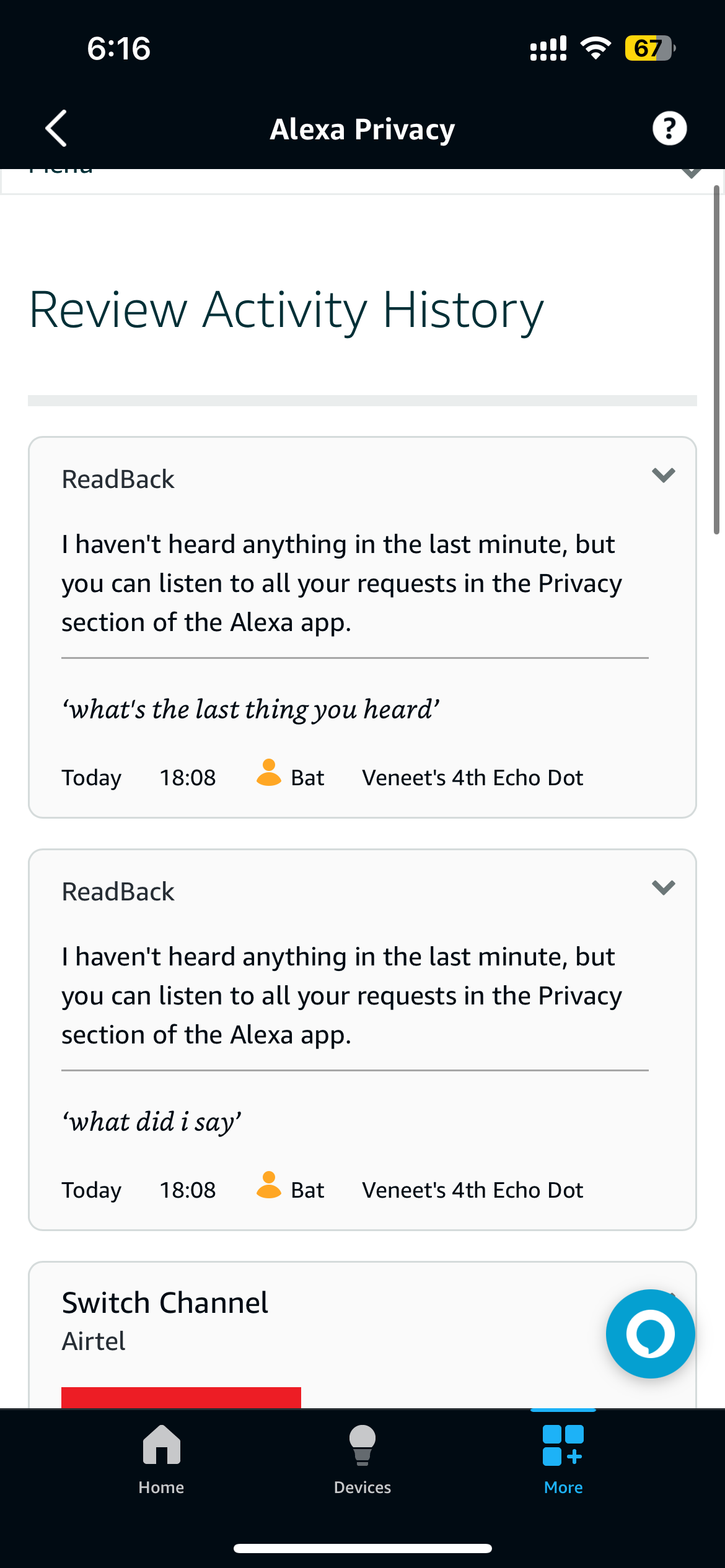Open the Menu dropdown chevron at top
Viewport: 725px width, 1568px height.
(691, 173)
